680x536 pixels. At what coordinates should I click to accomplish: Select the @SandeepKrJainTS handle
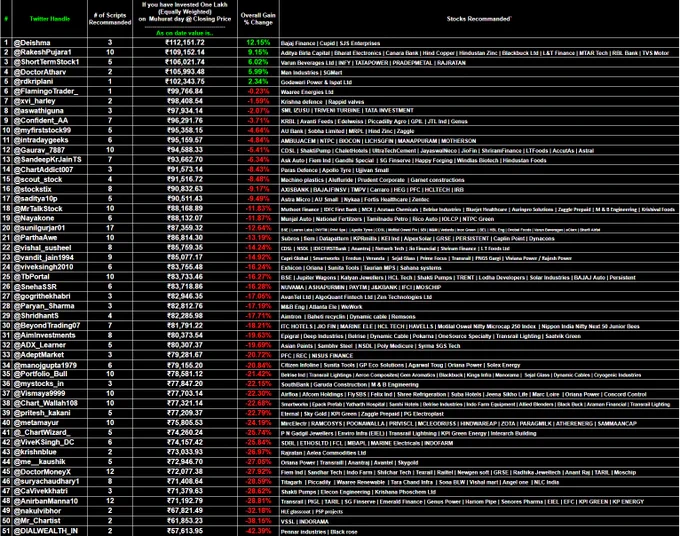click(48, 160)
